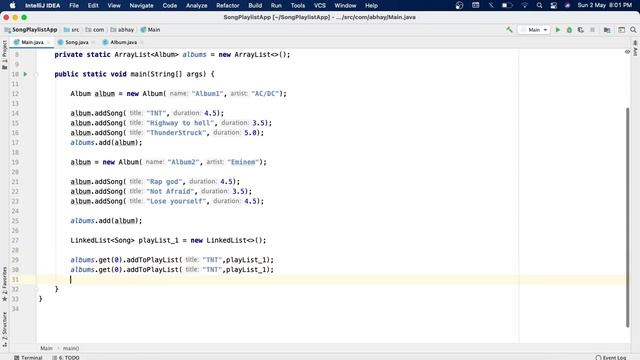Open the File menu
The width and height of the screenshot is (640, 360).
point(74,6)
